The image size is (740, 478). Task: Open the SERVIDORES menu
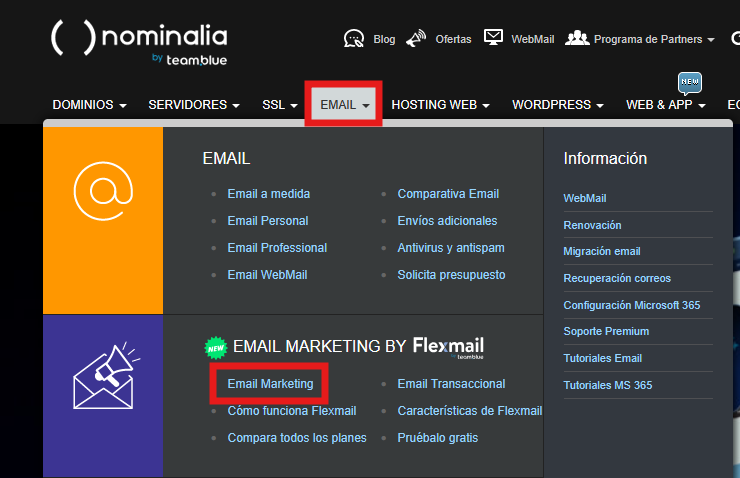click(x=194, y=105)
